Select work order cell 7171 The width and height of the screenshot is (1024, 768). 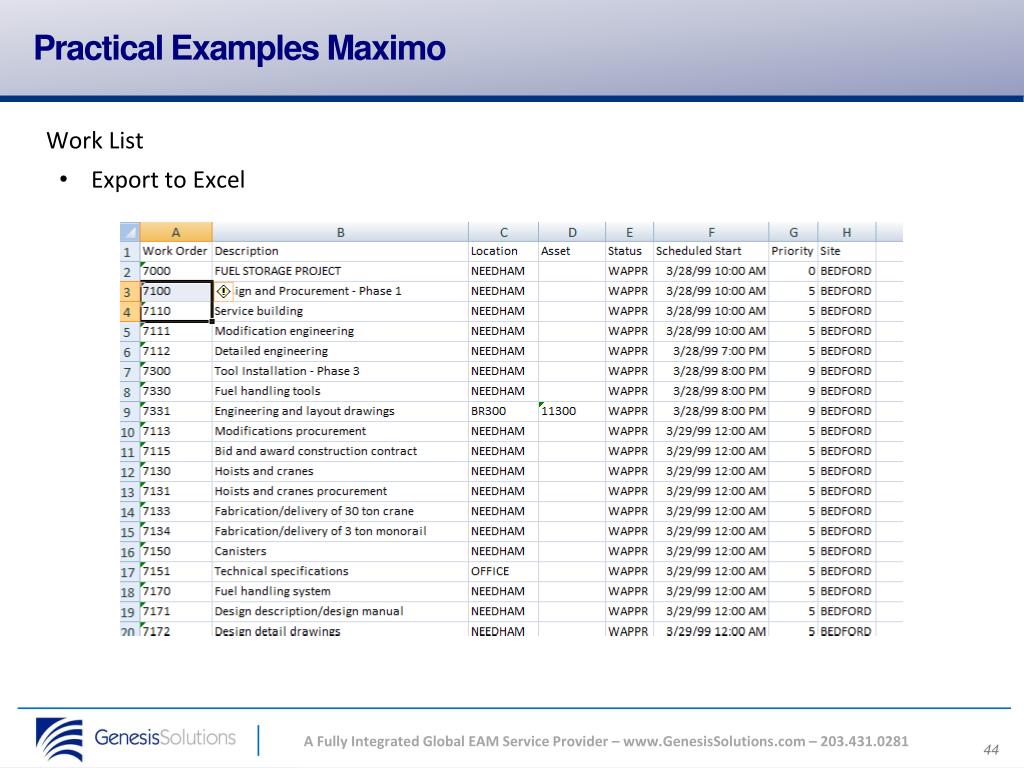[176, 612]
